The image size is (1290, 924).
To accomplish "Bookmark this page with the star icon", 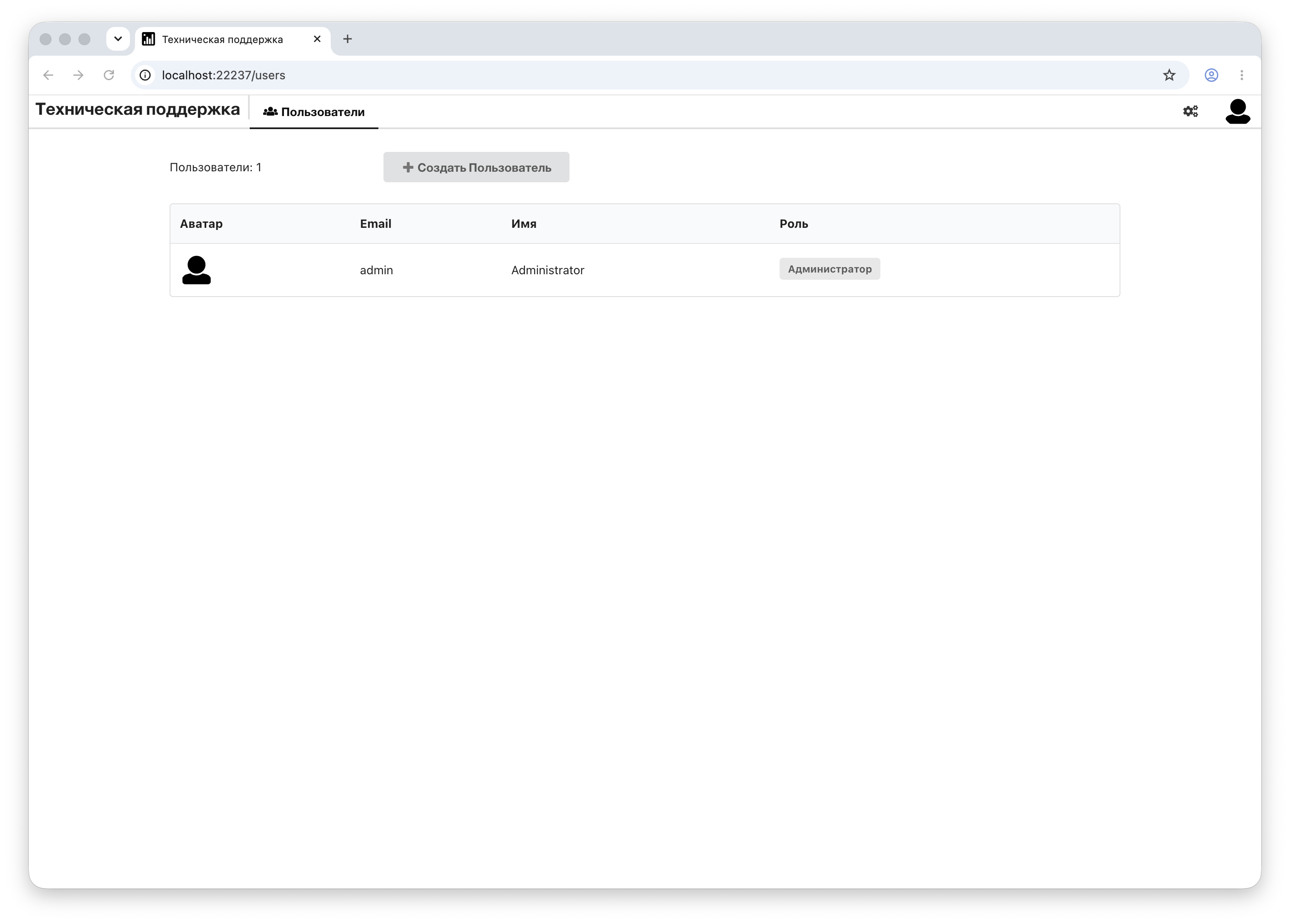I will click(1168, 75).
